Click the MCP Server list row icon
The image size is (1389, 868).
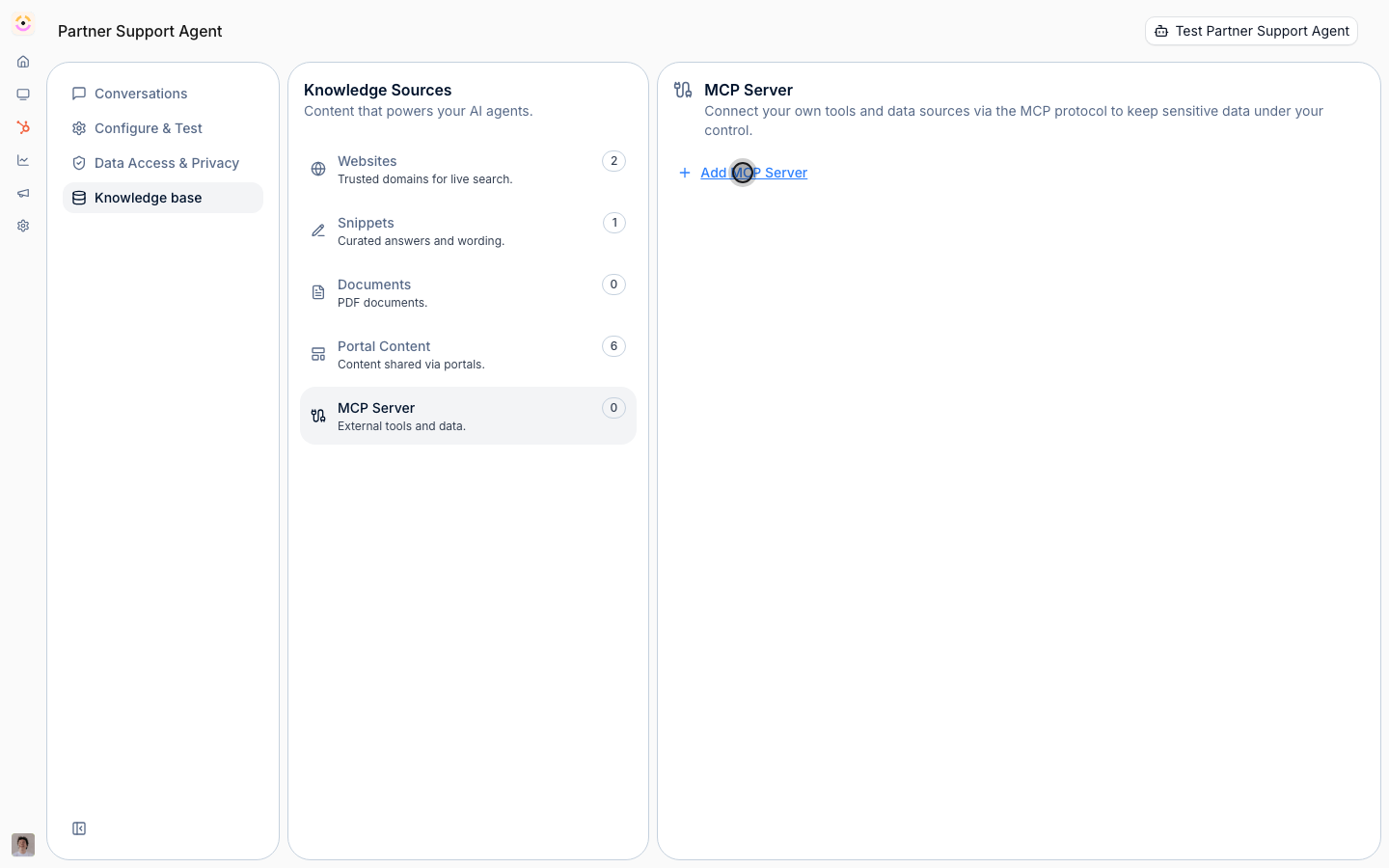[x=318, y=416]
